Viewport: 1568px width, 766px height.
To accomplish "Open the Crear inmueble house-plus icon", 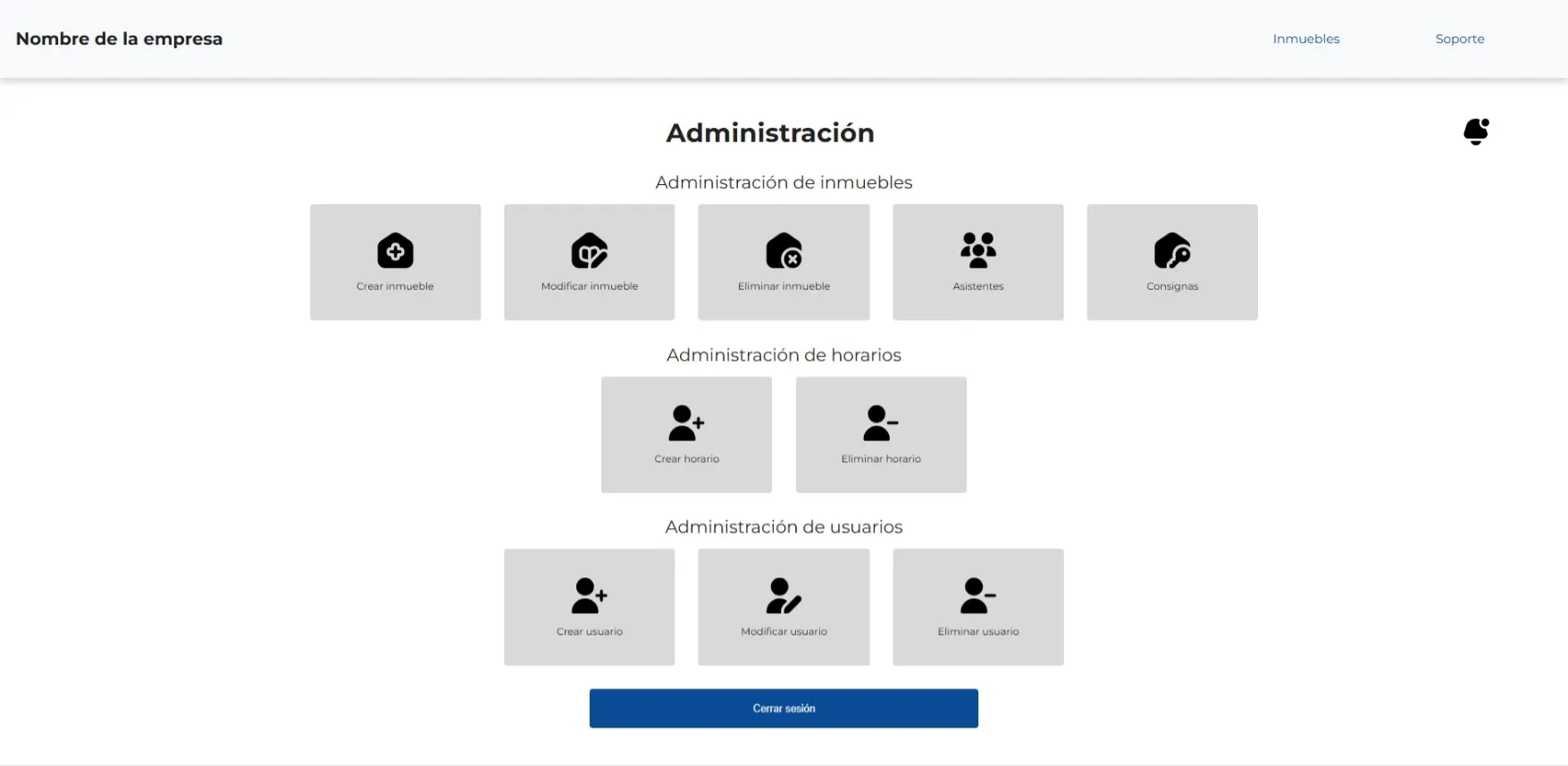I will (395, 251).
